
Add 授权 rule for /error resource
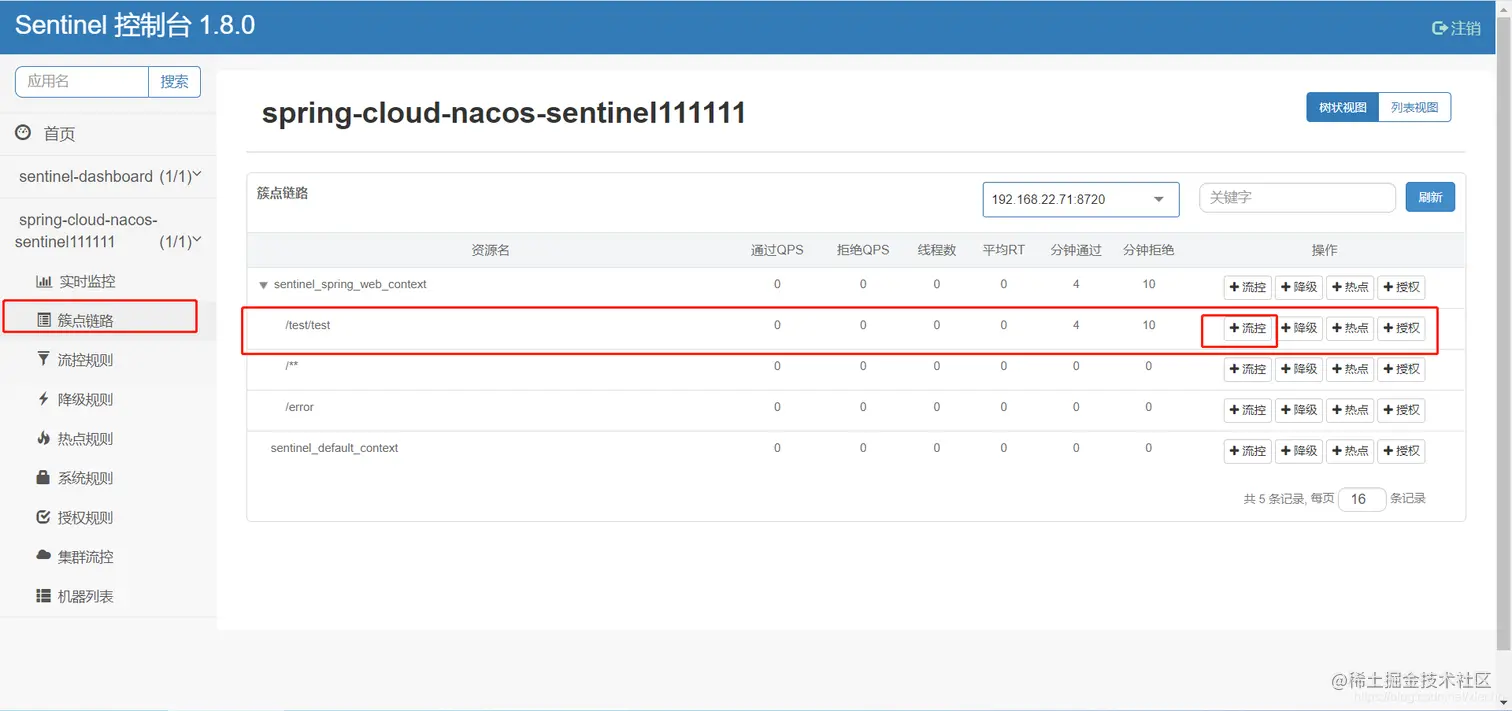coord(1401,410)
